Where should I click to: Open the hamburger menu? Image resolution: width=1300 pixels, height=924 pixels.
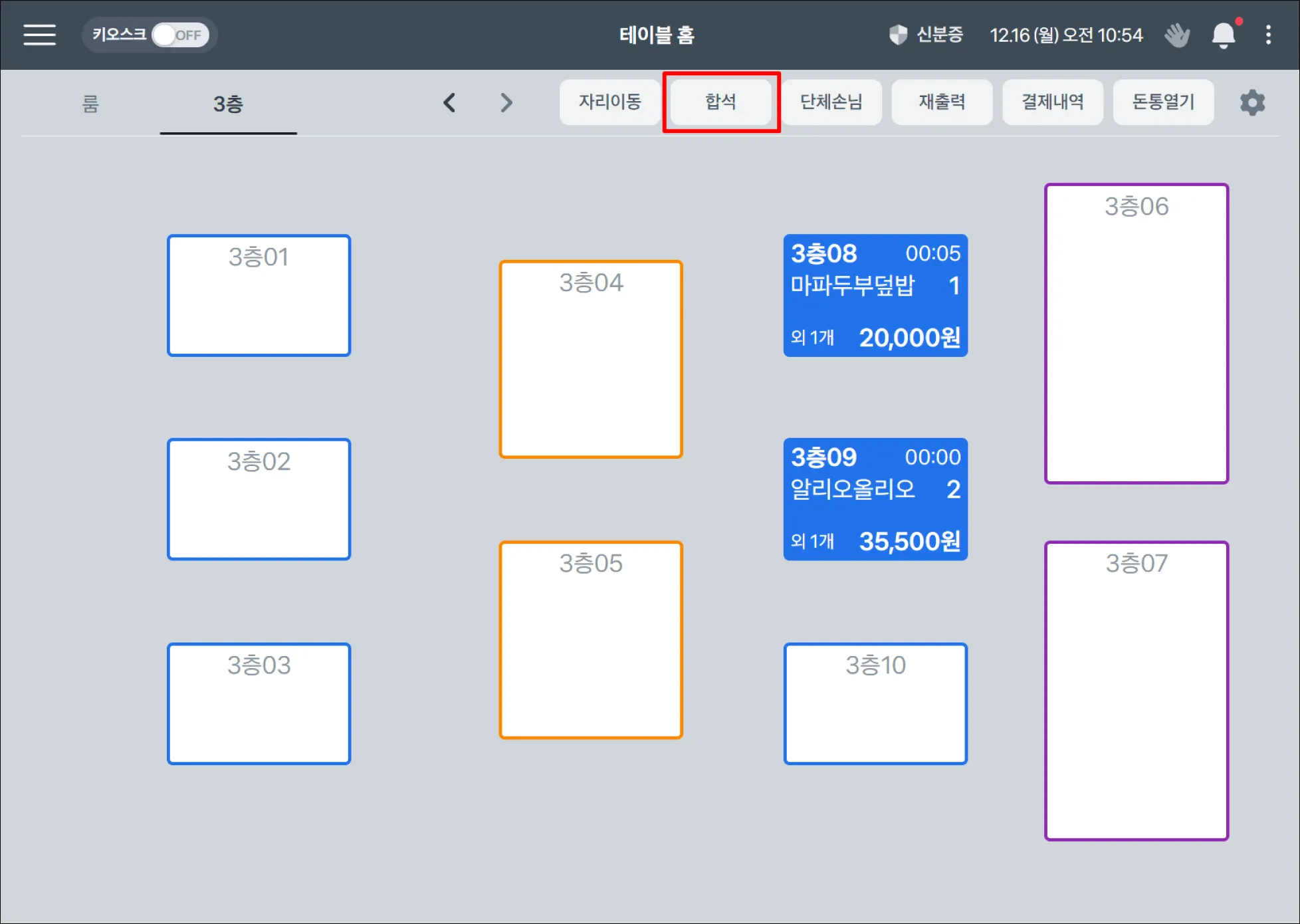tap(39, 35)
